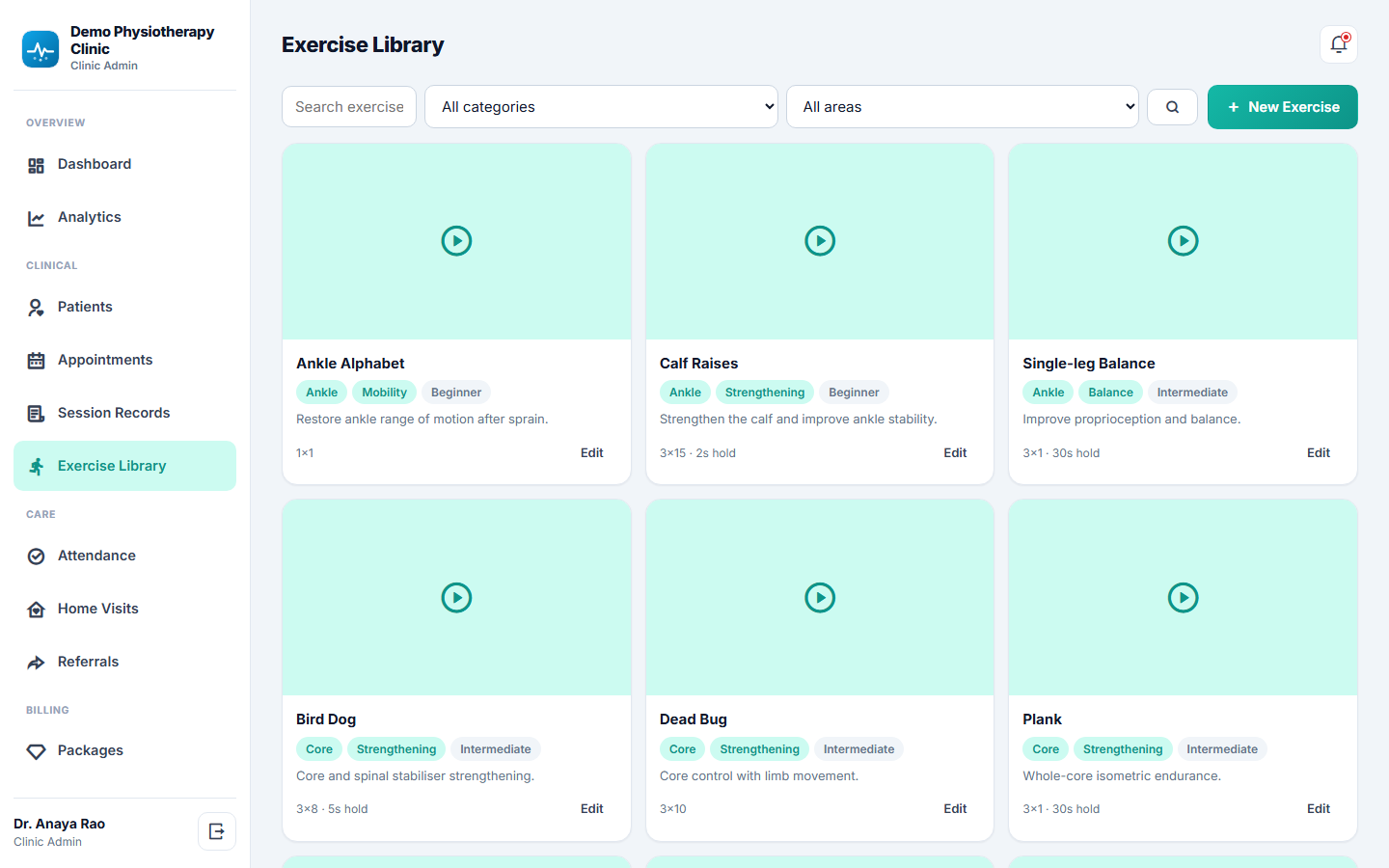Play the Plank exercise video
The image size is (1389, 868).
(x=1183, y=598)
